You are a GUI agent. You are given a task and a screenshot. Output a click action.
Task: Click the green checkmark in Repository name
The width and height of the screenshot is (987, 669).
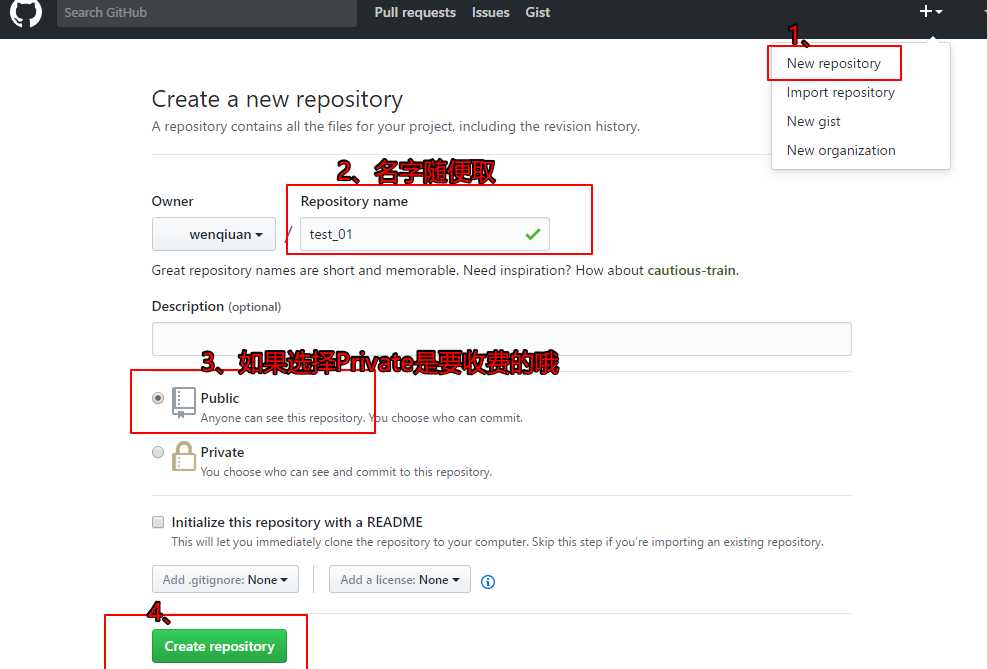click(x=533, y=234)
